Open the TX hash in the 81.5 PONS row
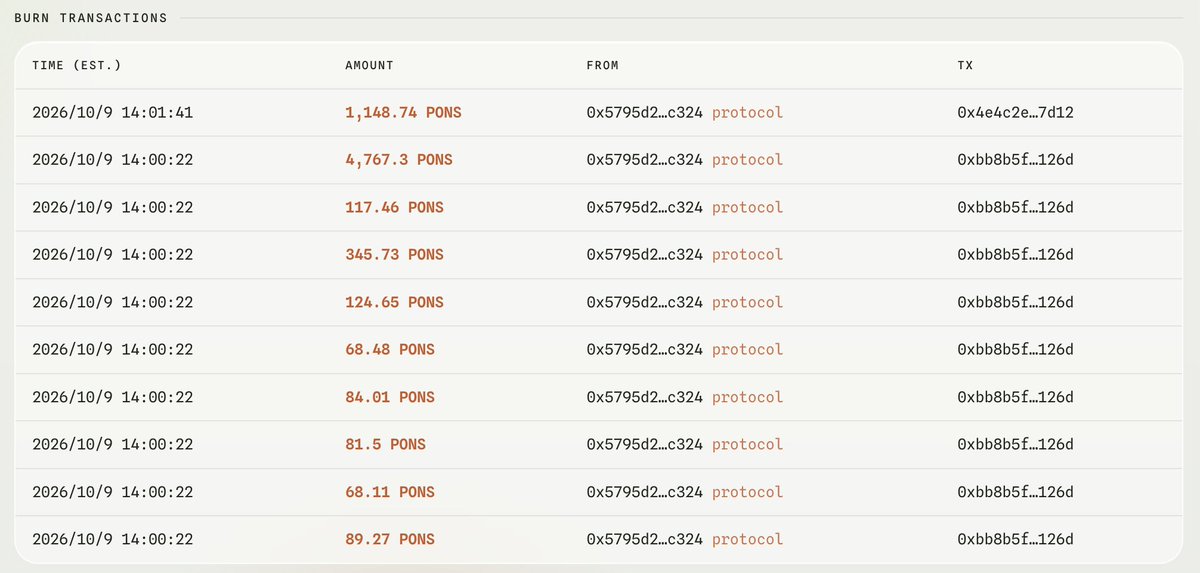The height and width of the screenshot is (573, 1200). click(x=1015, y=444)
